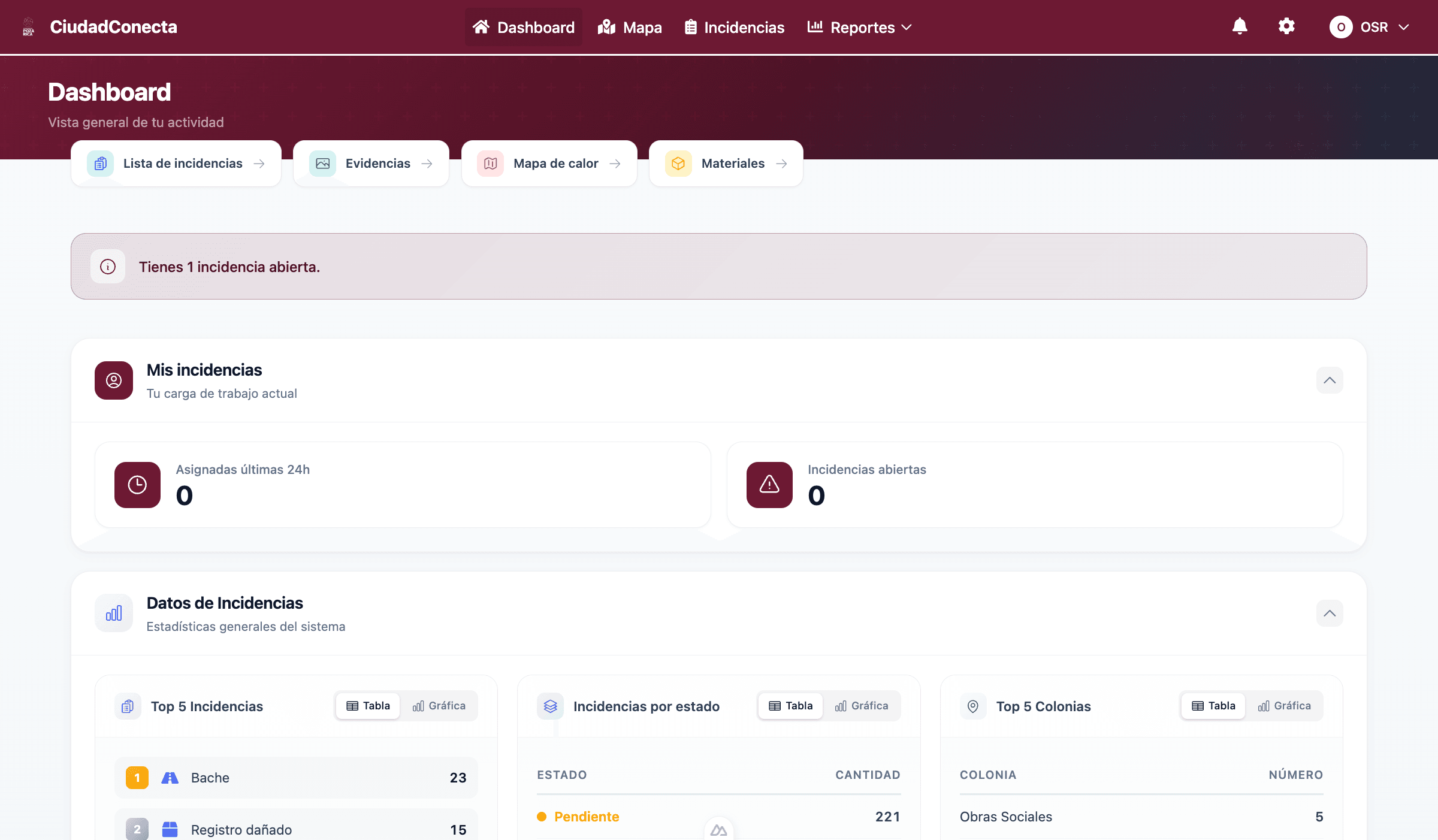Screen dimensions: 1438x840
Task: Open the CiudadConecta logo icon
Action: (x=27, y=26)
